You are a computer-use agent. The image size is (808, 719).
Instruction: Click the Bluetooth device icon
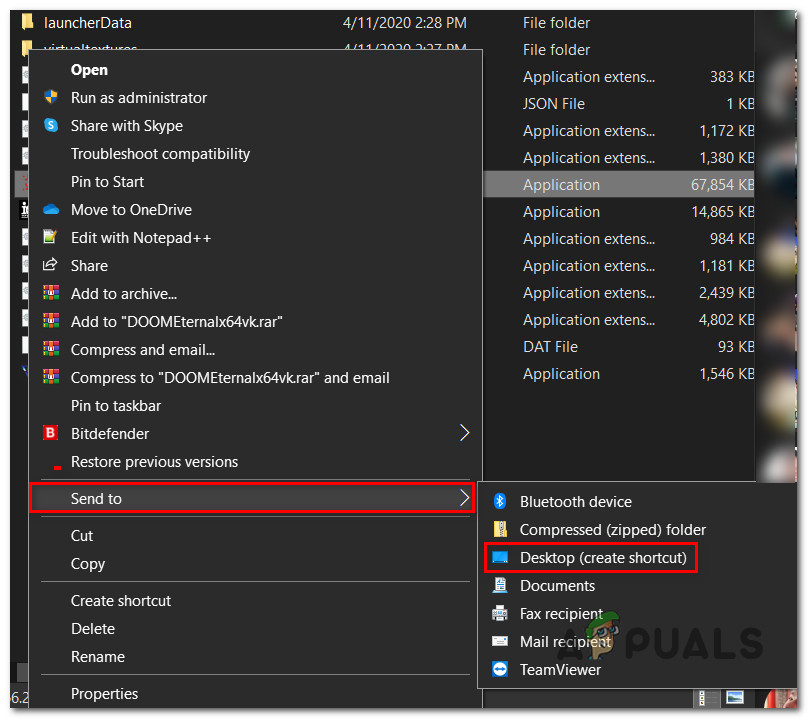pos(500,502)
